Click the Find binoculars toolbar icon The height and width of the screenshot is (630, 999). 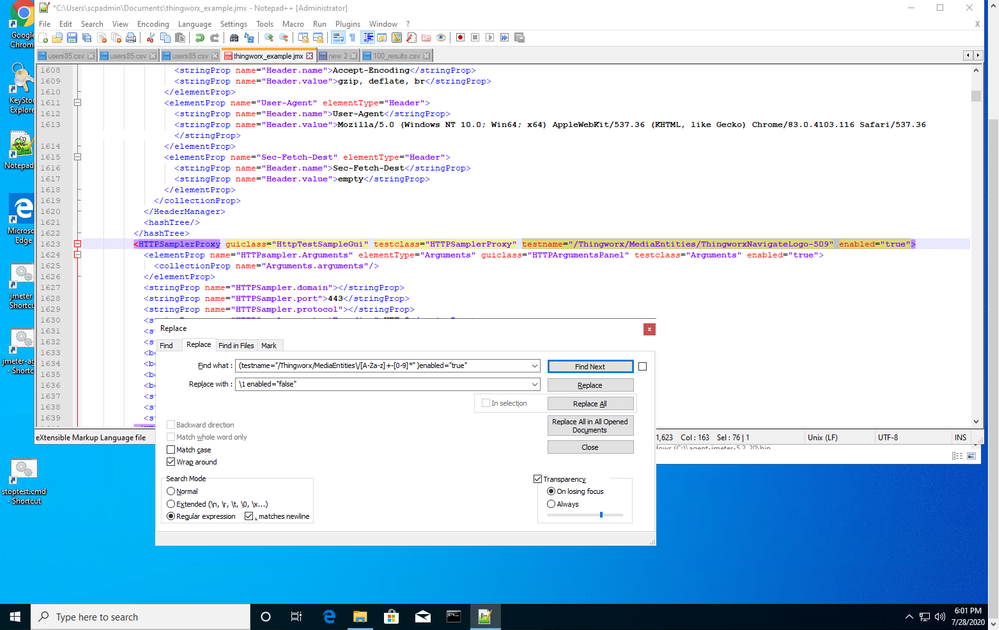(234, 38)
